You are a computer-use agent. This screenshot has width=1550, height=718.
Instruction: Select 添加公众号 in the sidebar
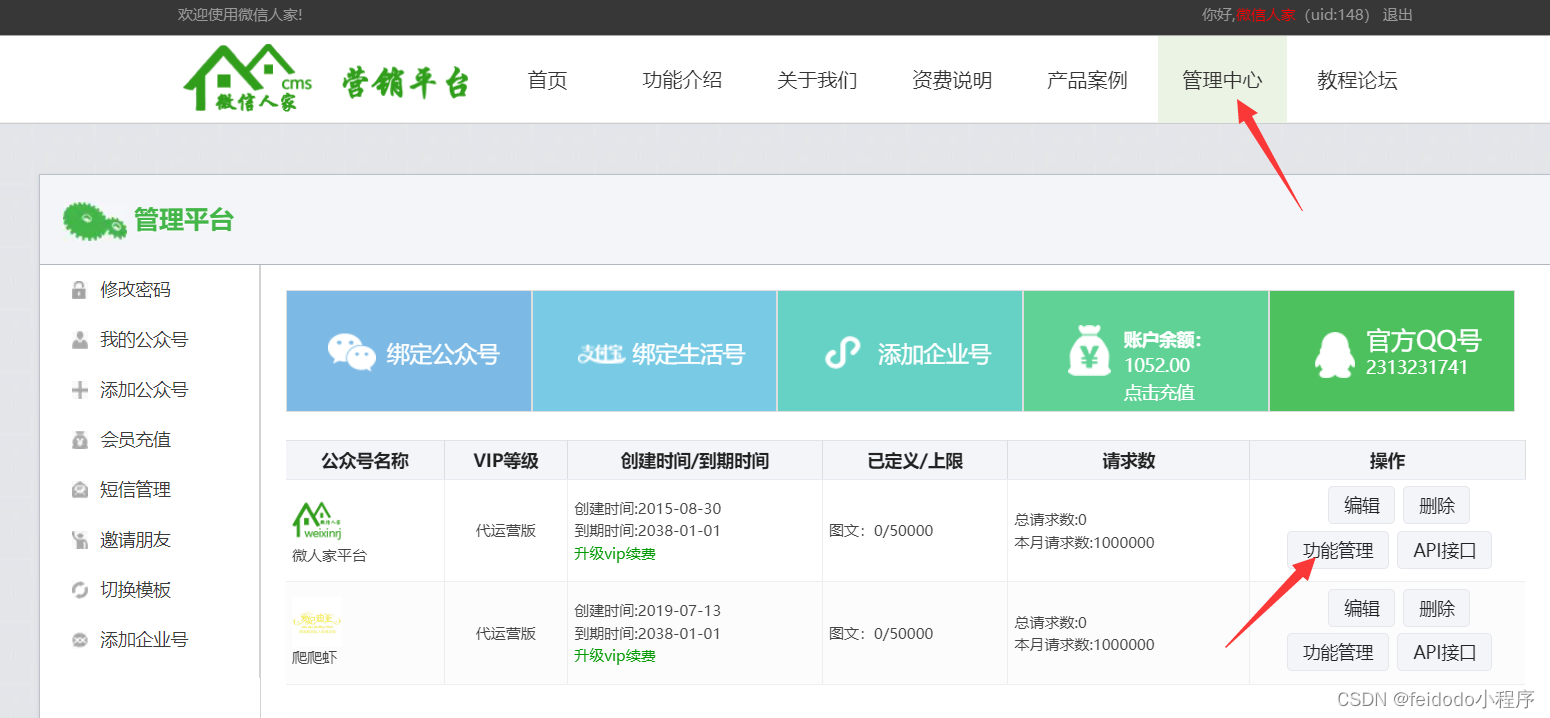pyautogui.click(x=144, y=390)
